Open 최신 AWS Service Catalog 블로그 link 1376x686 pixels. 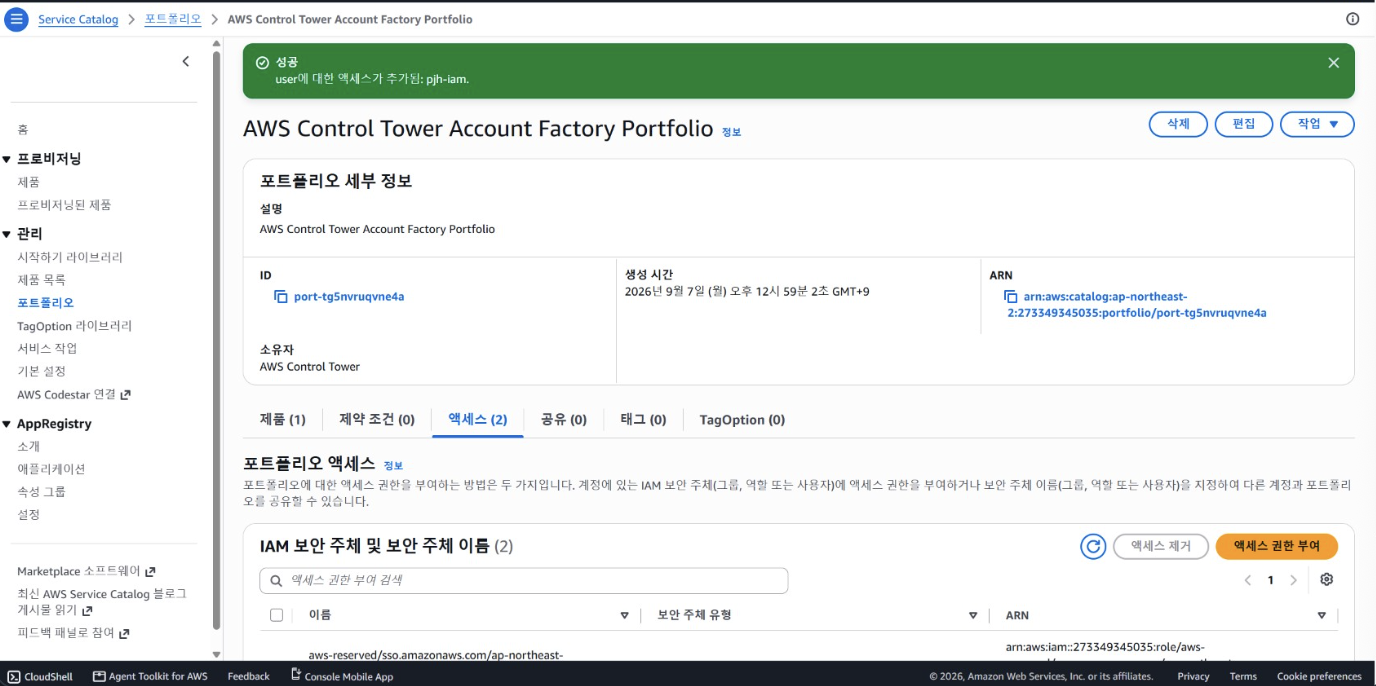coord(102,602)
